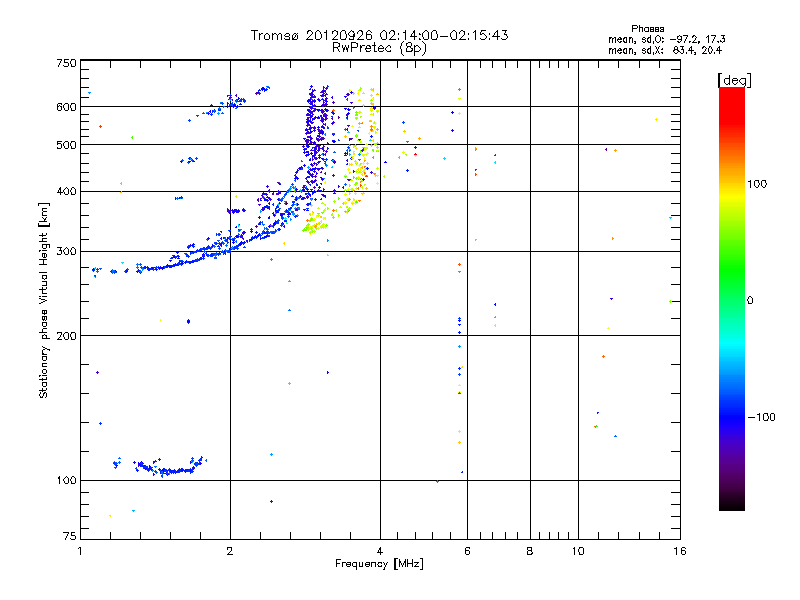Click the y-axis '500' tick label
Screen dimensions: 800x600
[66, 145]
